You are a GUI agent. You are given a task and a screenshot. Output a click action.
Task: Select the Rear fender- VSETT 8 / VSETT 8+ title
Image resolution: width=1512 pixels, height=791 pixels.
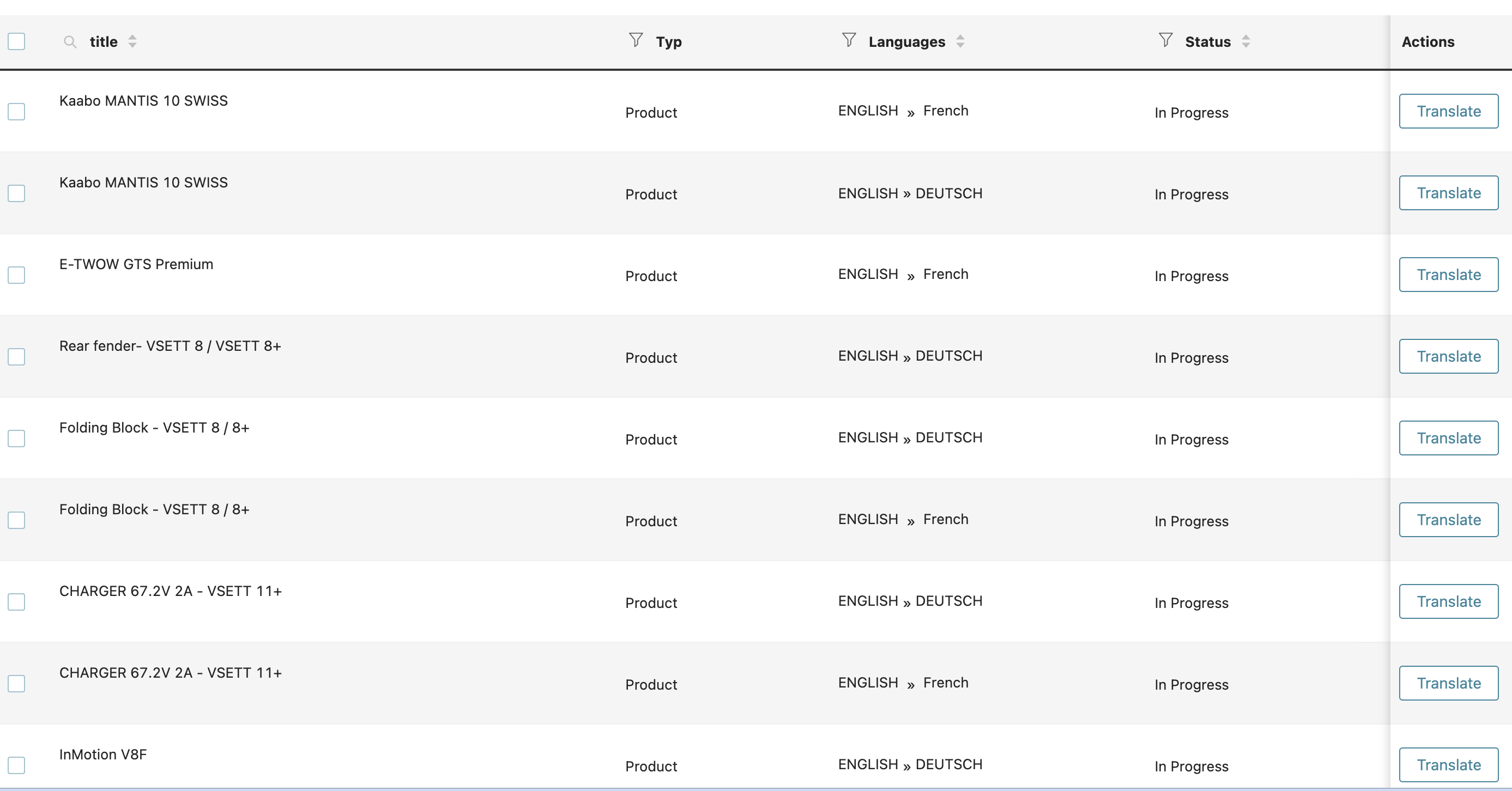click(170, 345)
